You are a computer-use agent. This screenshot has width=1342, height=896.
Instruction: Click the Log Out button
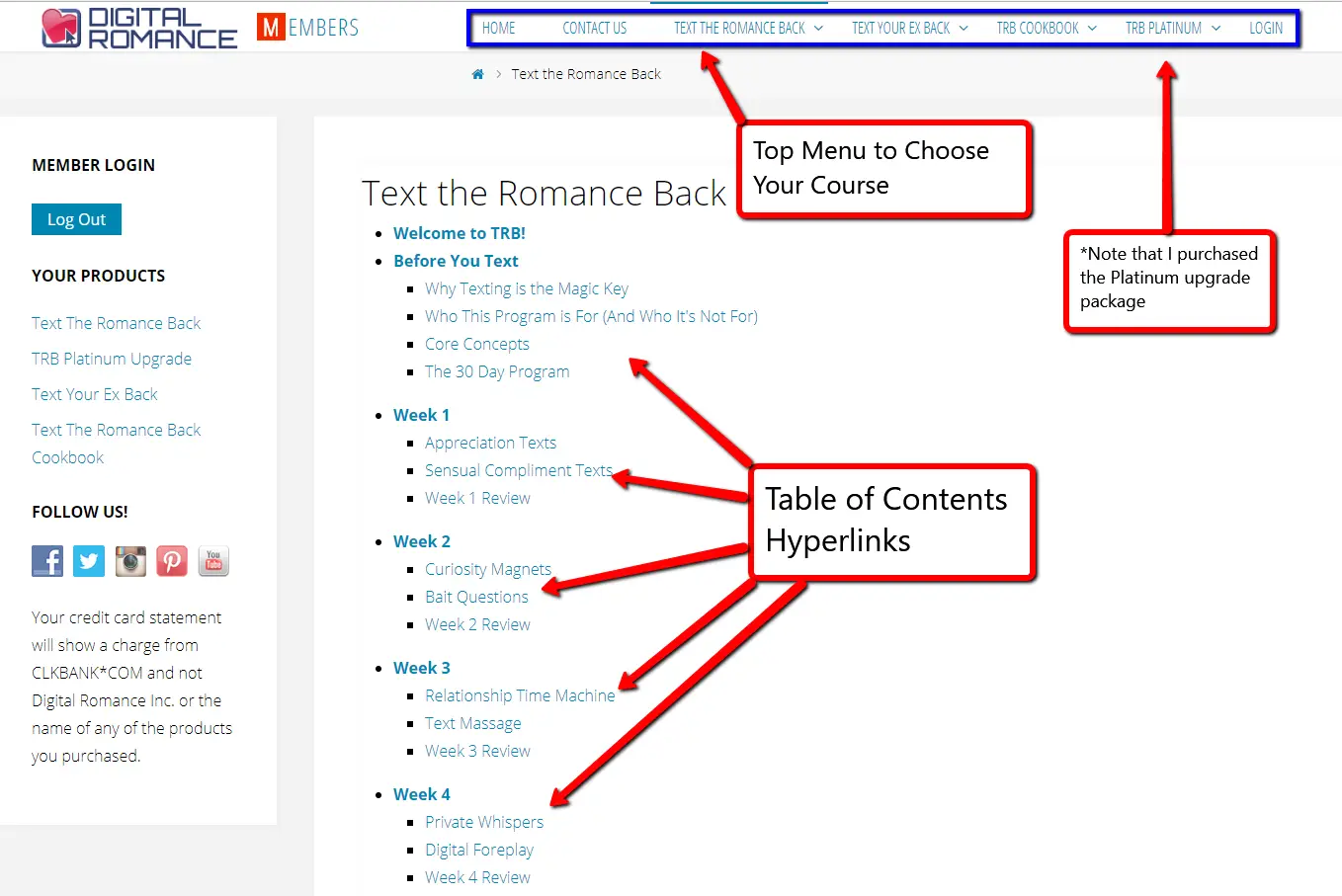pyautogui.click(x=76, y=219)
